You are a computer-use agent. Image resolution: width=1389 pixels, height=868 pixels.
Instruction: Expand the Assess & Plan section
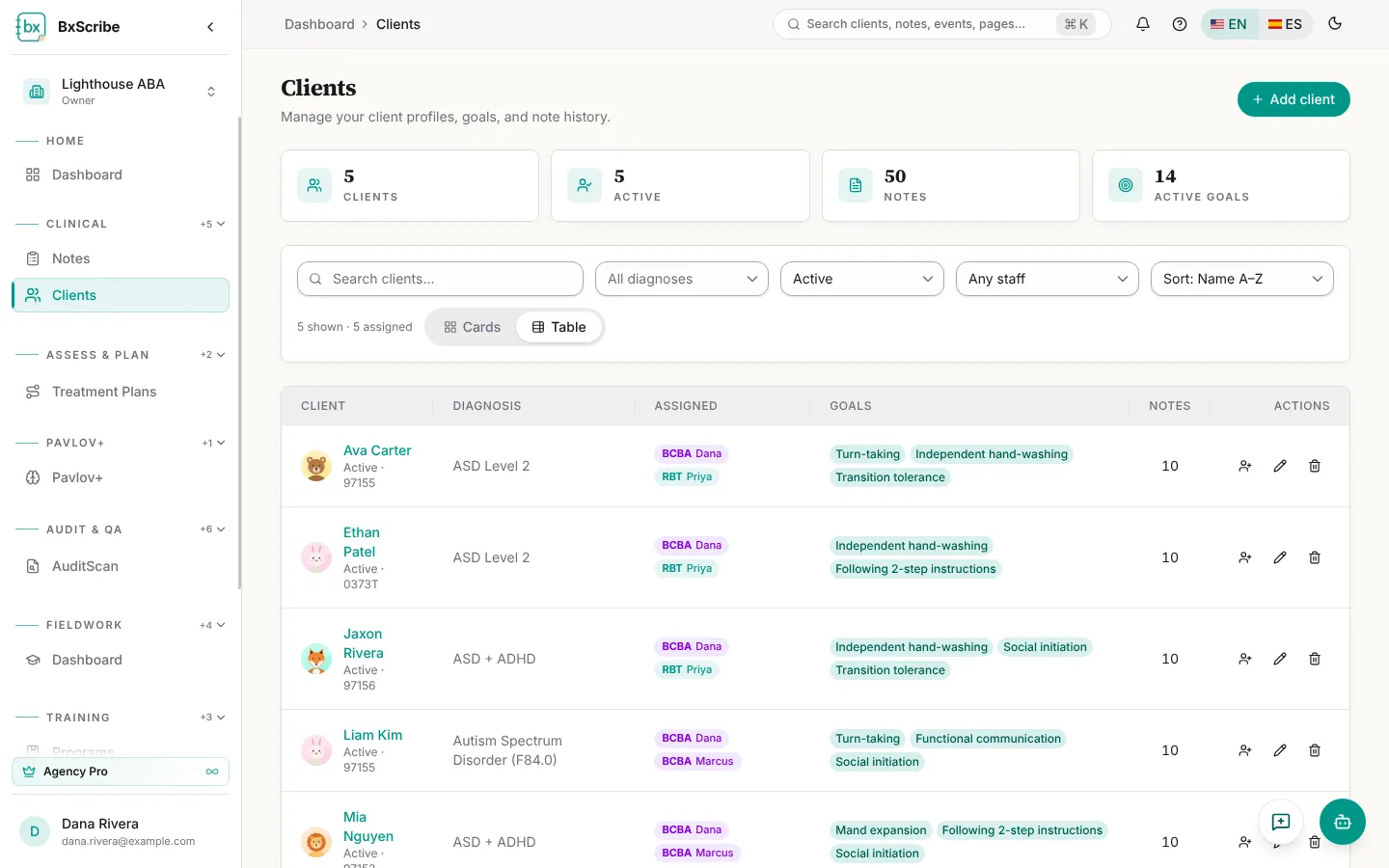click(213, 355)
